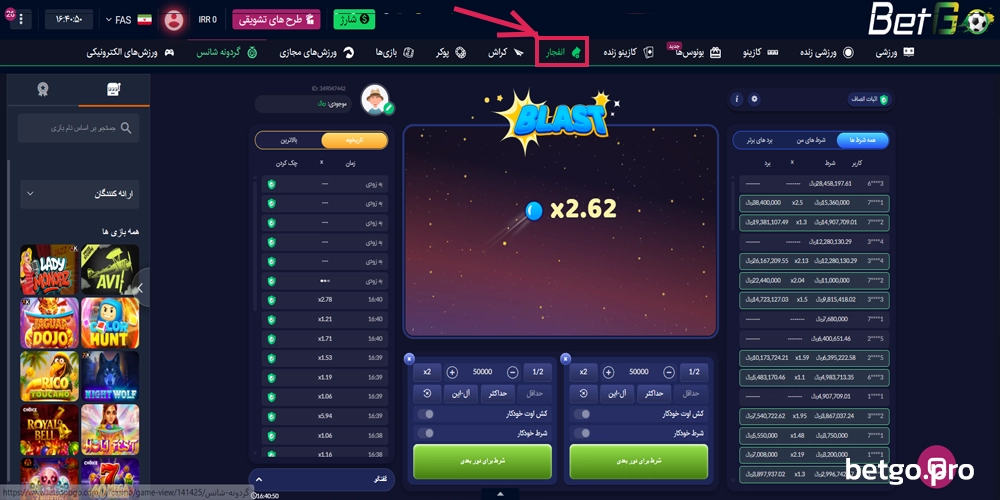This screenshot has width=1000, height=500.
Task: Toggle auto bet switch in right bet panel
Action: point(582,433)
